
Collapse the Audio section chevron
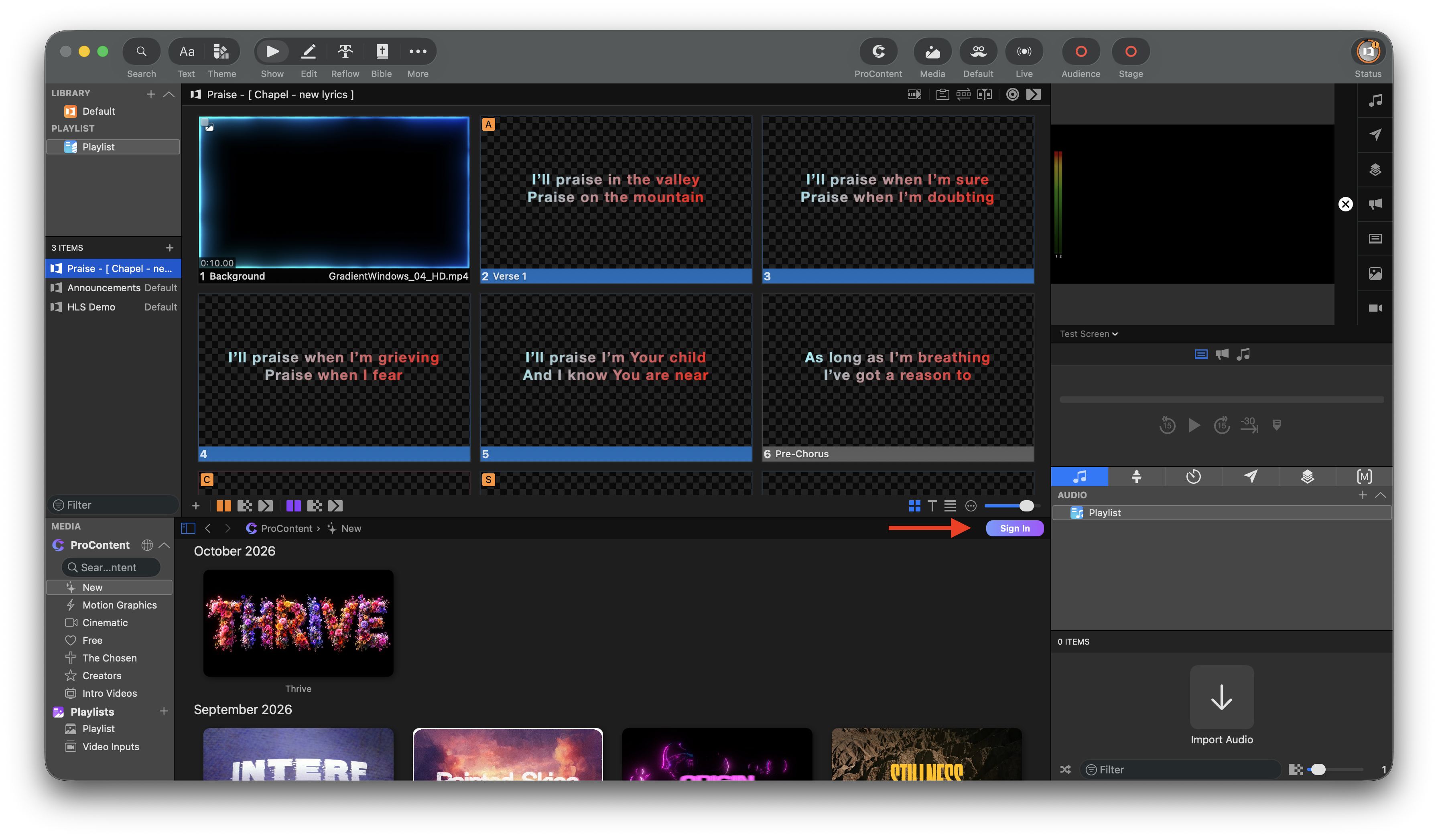click(1380, 495)
